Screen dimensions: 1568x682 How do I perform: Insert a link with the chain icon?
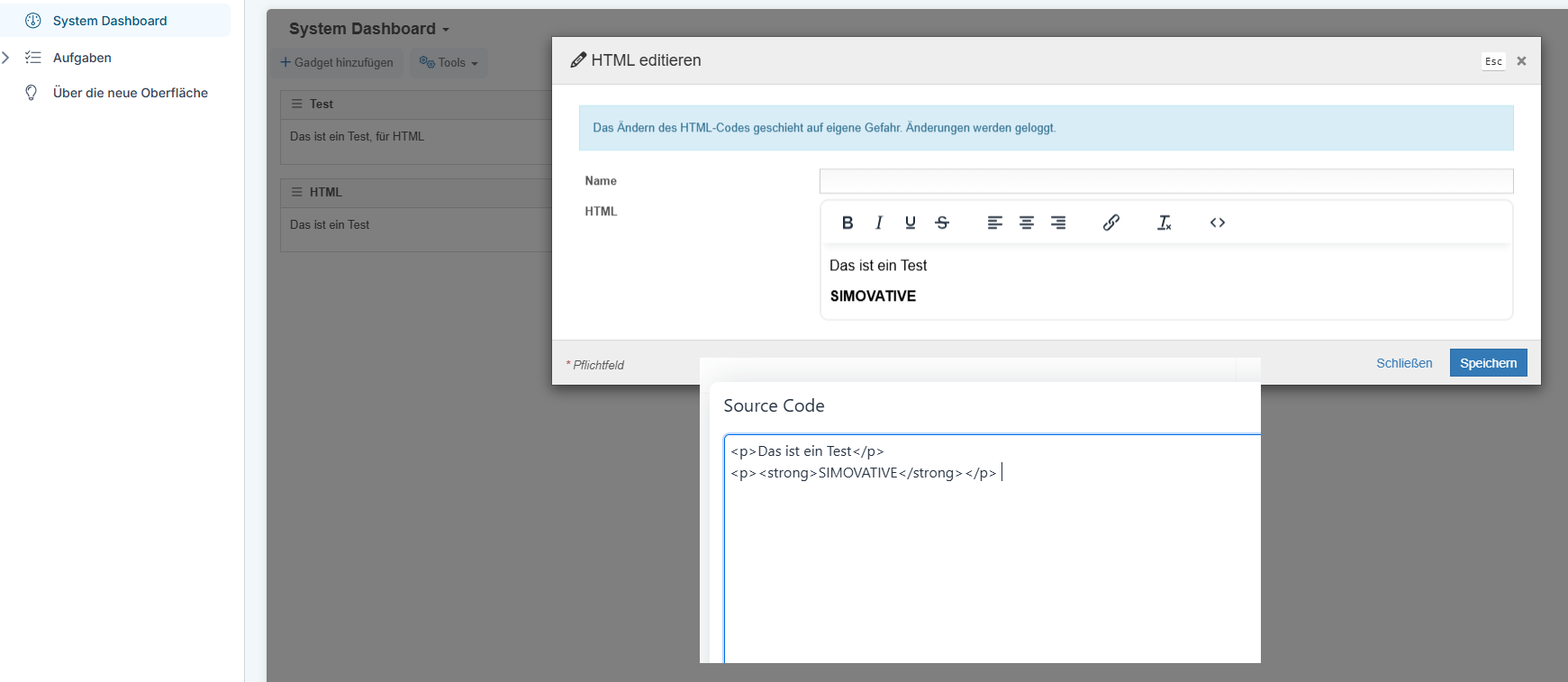[1111, 223]
